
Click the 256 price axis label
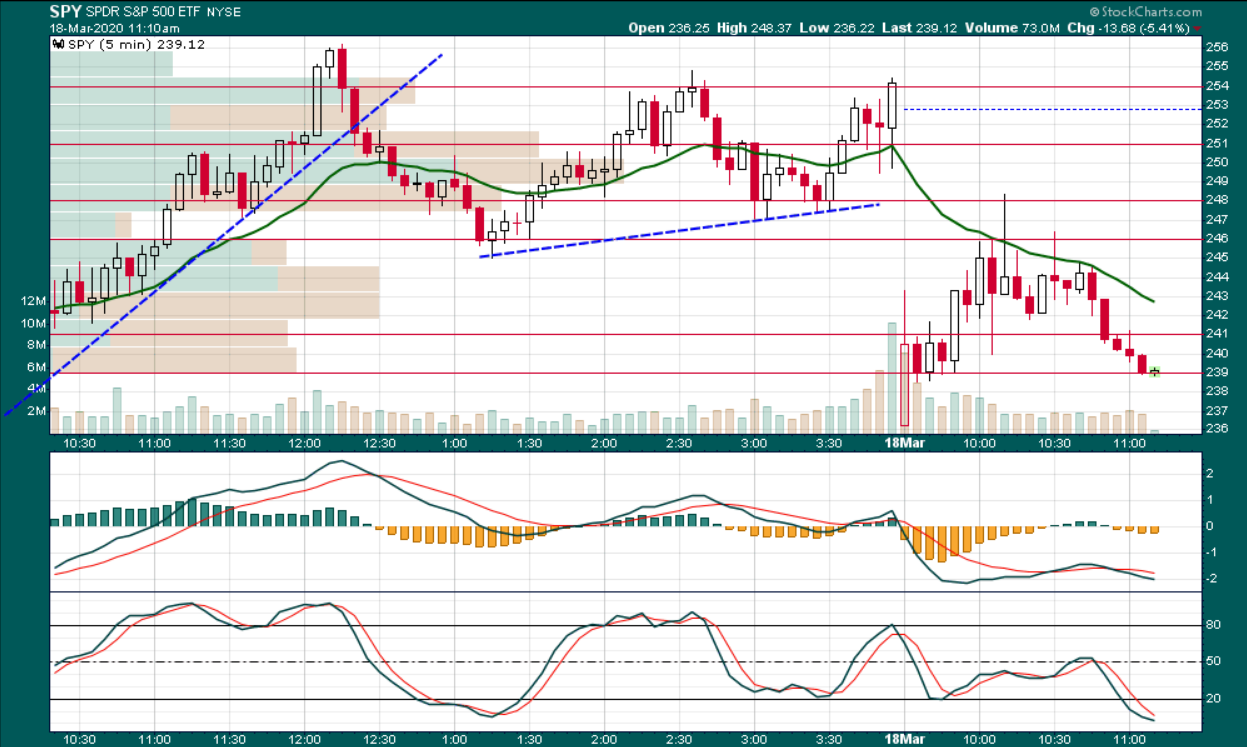pos(1217,46)
